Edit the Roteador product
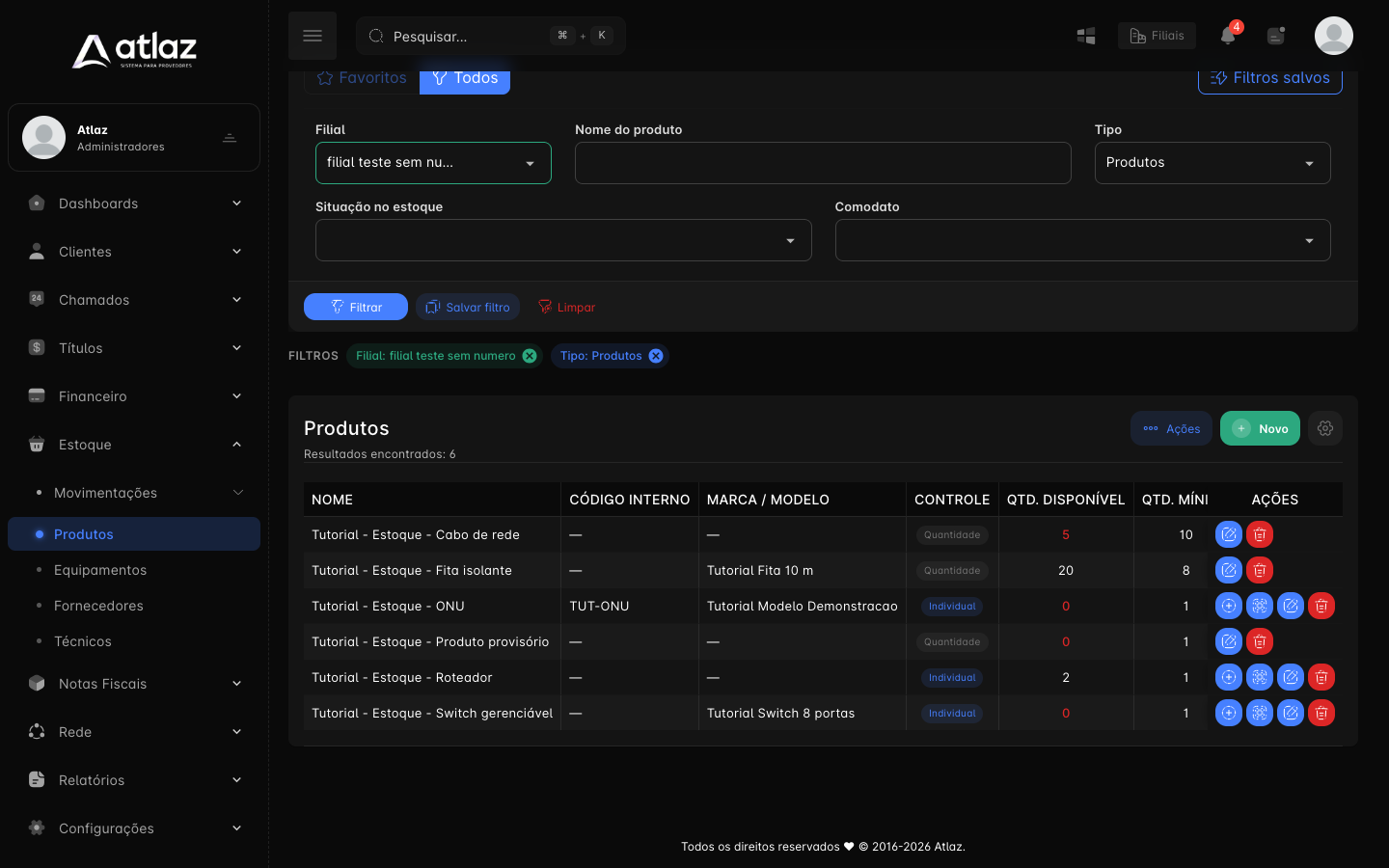 pyautogui.click(x=1291, y=677)
